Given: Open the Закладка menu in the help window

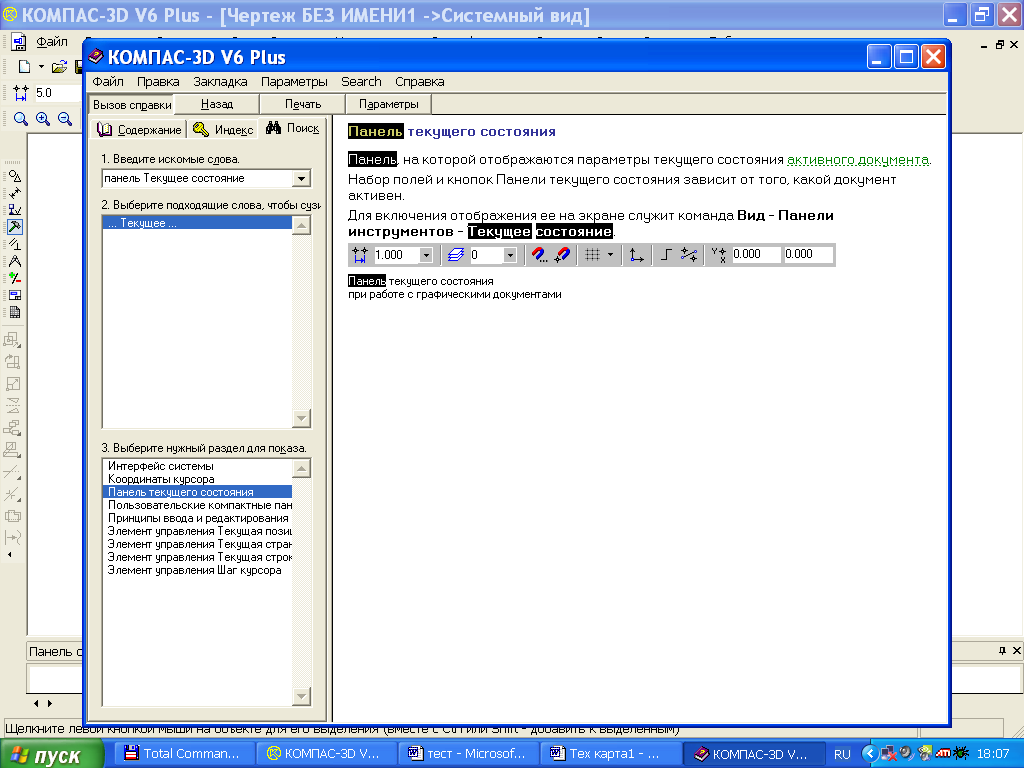Looking at the screenshot, I should (220, 82).
